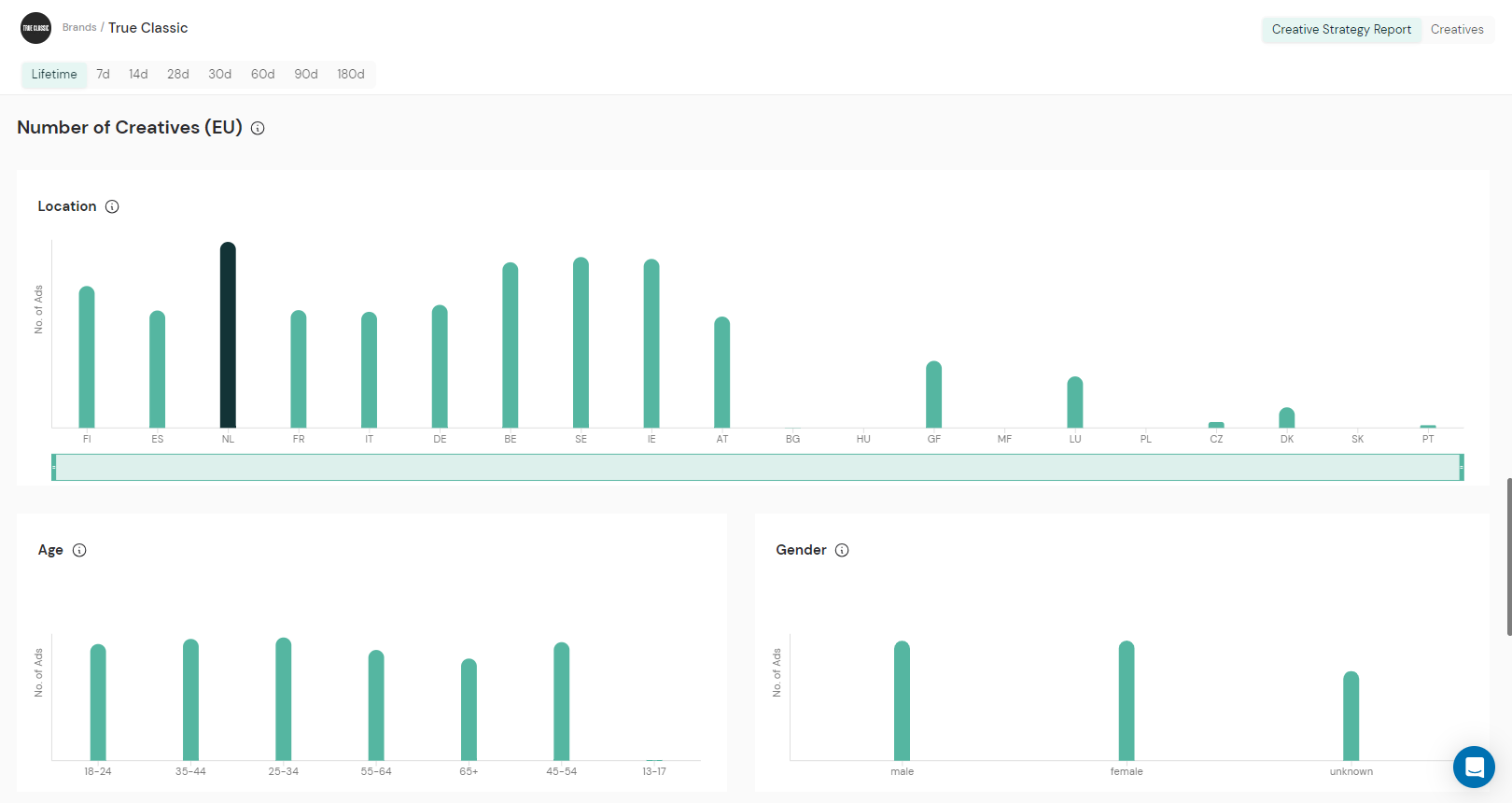Click the female bar in Gender chart
1512x803 pixels.
(x=1127, y=700)
